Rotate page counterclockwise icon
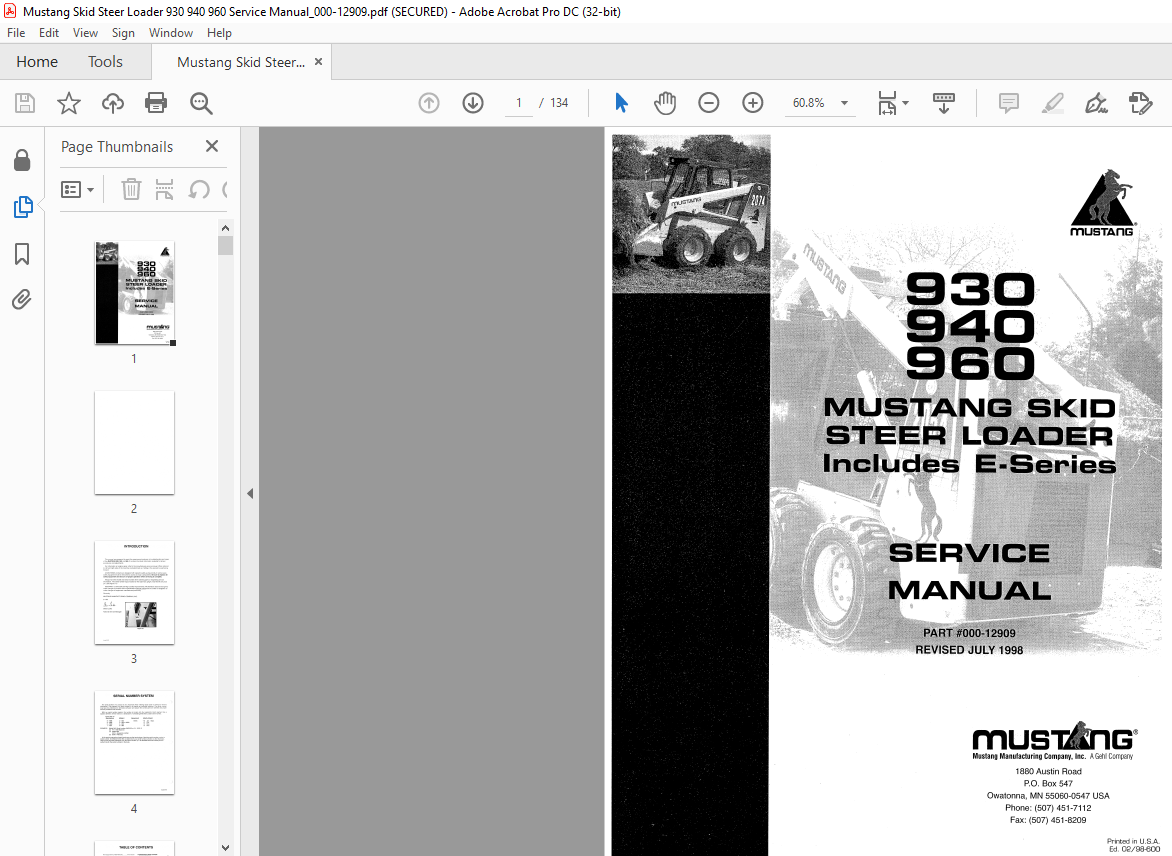Screen dimensions: 1172x856 coord(199,190)
